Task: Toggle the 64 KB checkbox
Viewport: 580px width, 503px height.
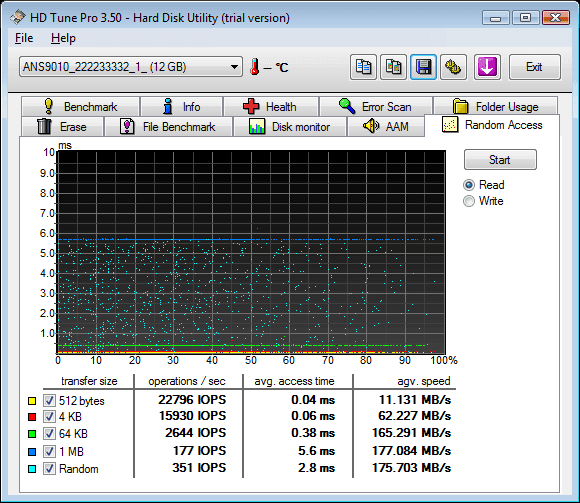Action: (50, 433)
